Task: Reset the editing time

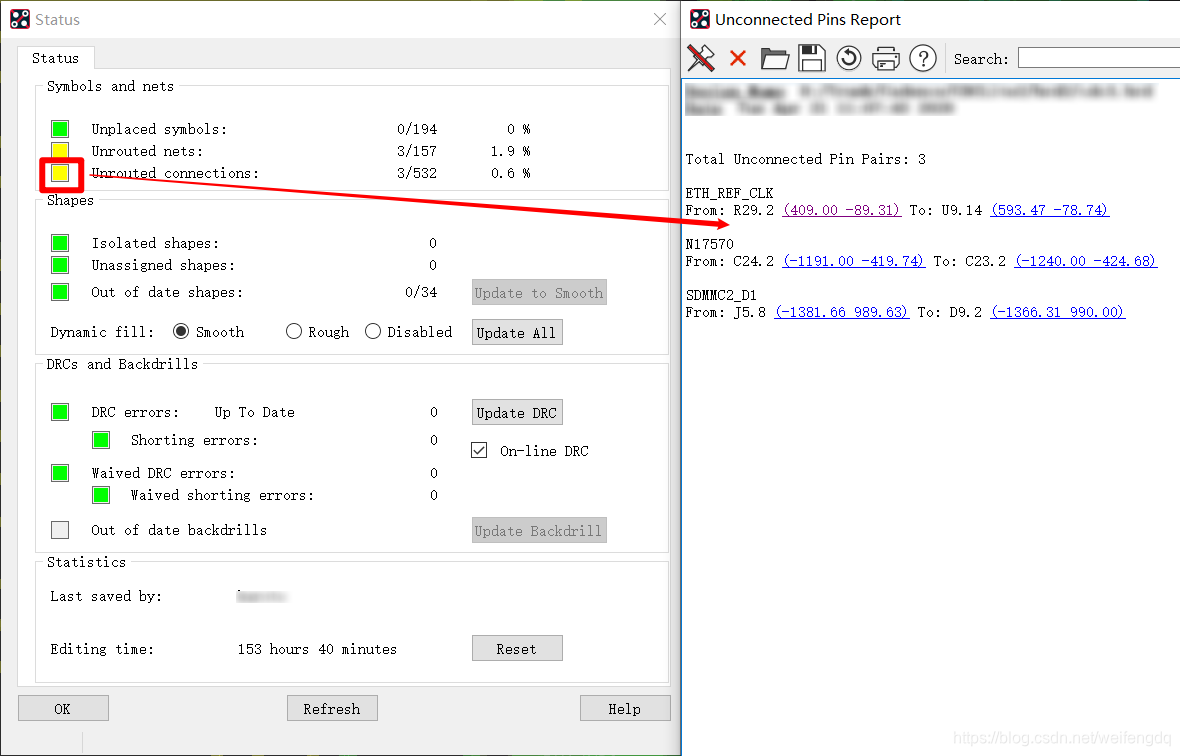Action: tap(516, 649)
